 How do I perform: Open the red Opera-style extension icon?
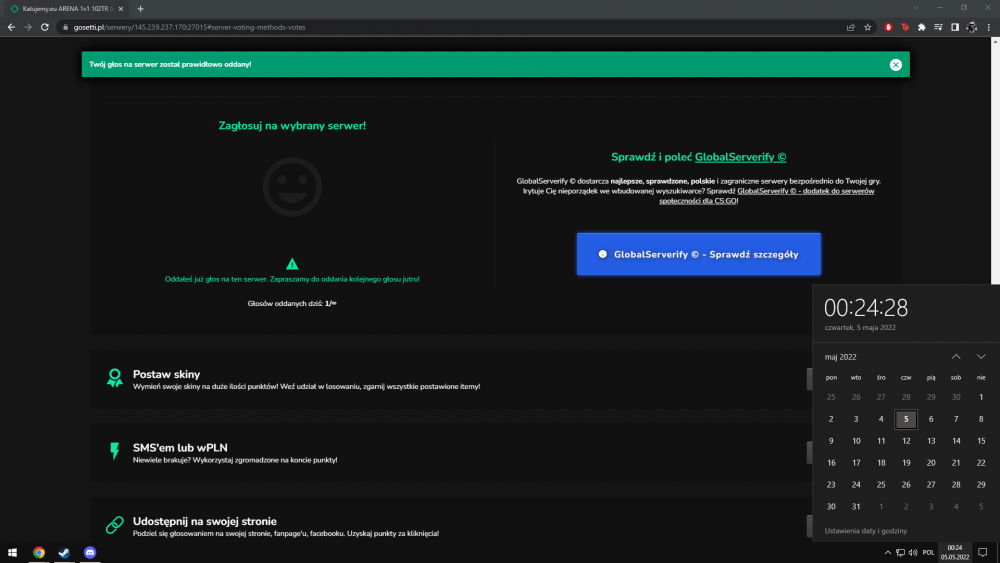(888, 27)
